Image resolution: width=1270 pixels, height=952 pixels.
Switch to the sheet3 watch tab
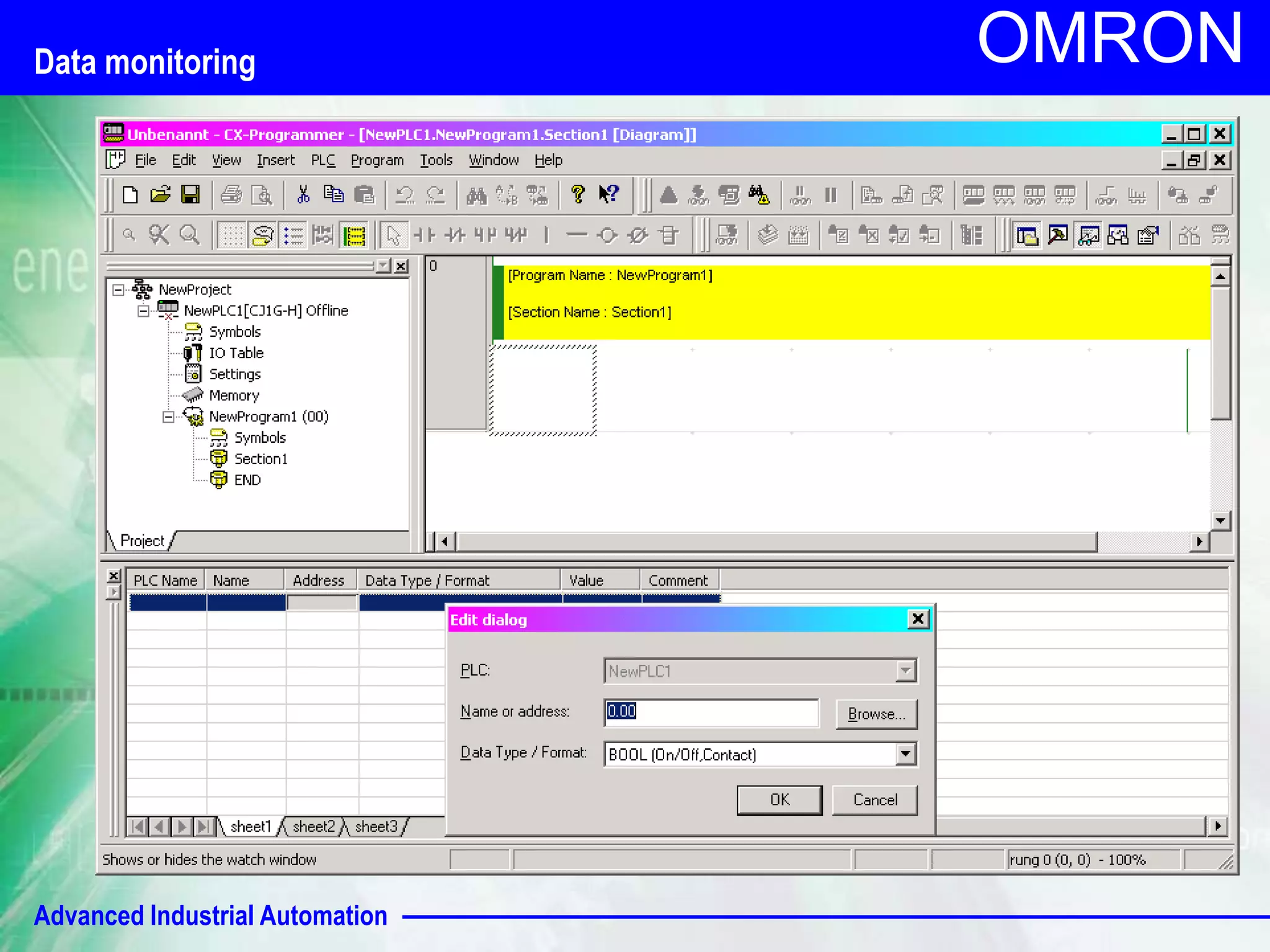pos(376,826)
